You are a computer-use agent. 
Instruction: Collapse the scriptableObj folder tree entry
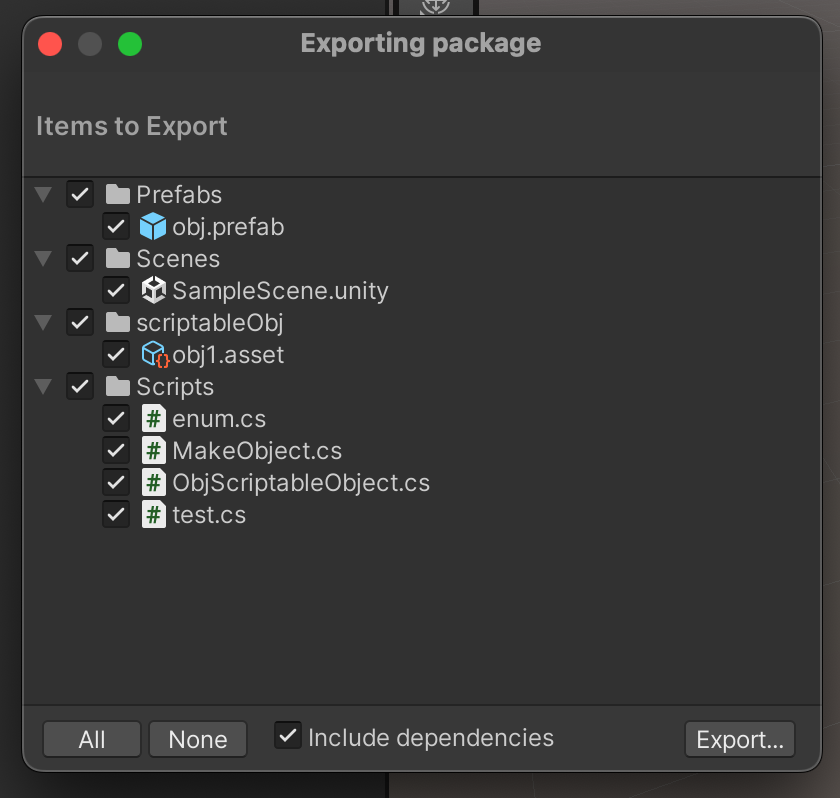pyautogui.click(x=43, y=322)
